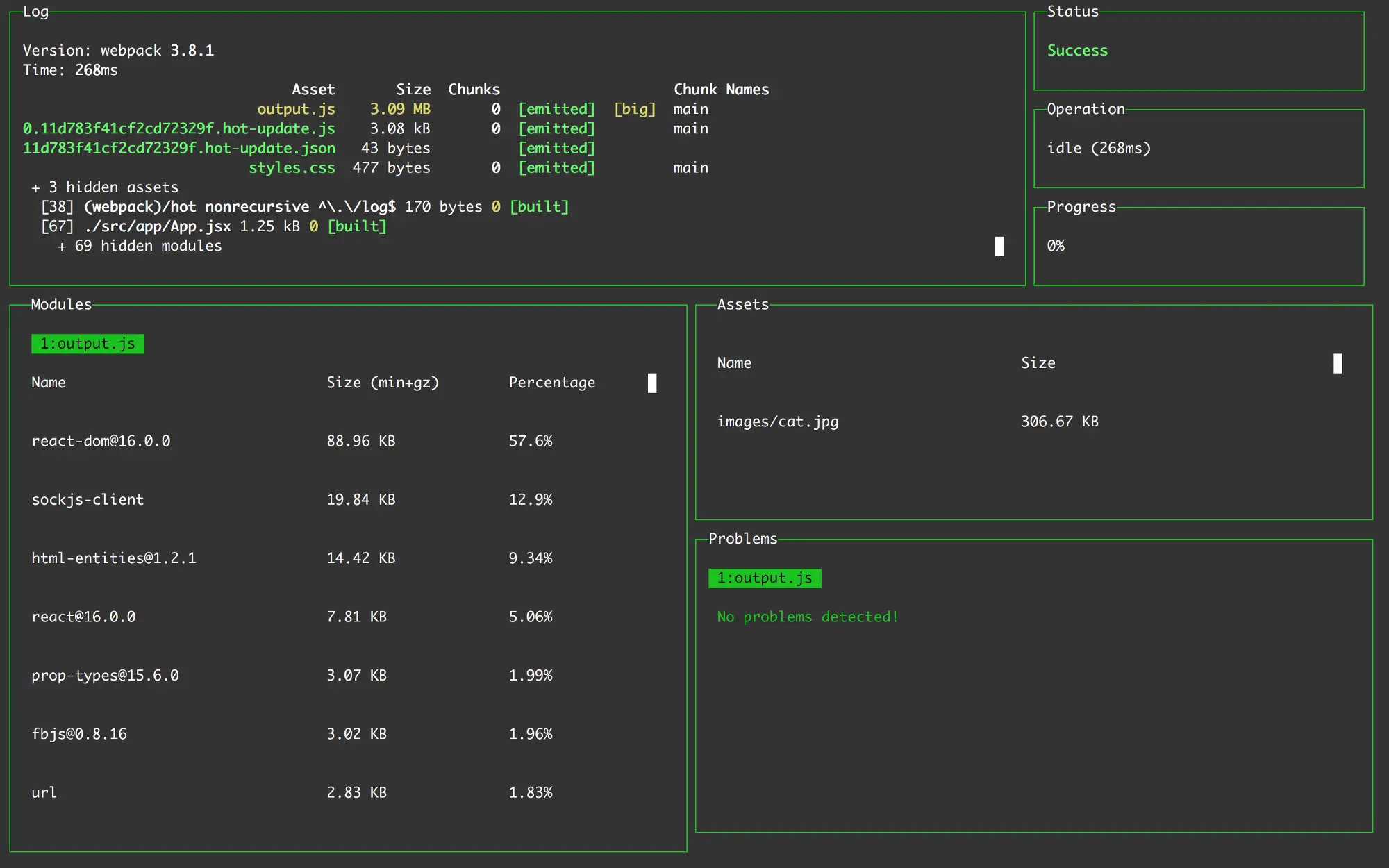Select the html-entities@1.2.1 module row
Screen dimensions: 1389x868
[114, 558]
